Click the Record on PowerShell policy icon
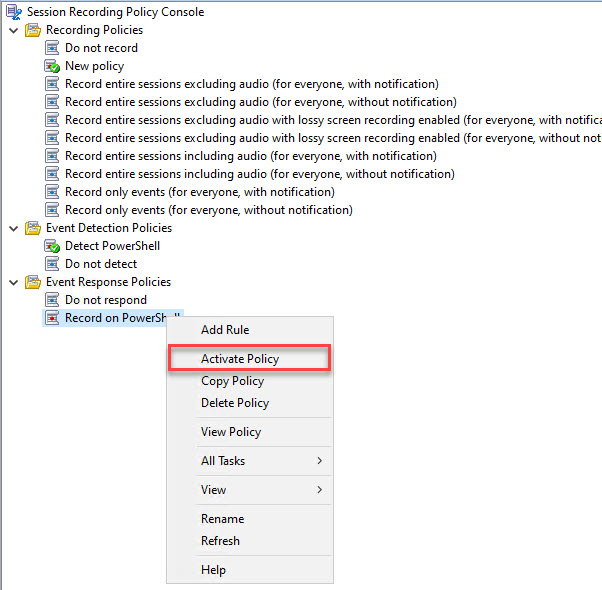The width and height of the screenshot is (602, 590). [52, 318]
